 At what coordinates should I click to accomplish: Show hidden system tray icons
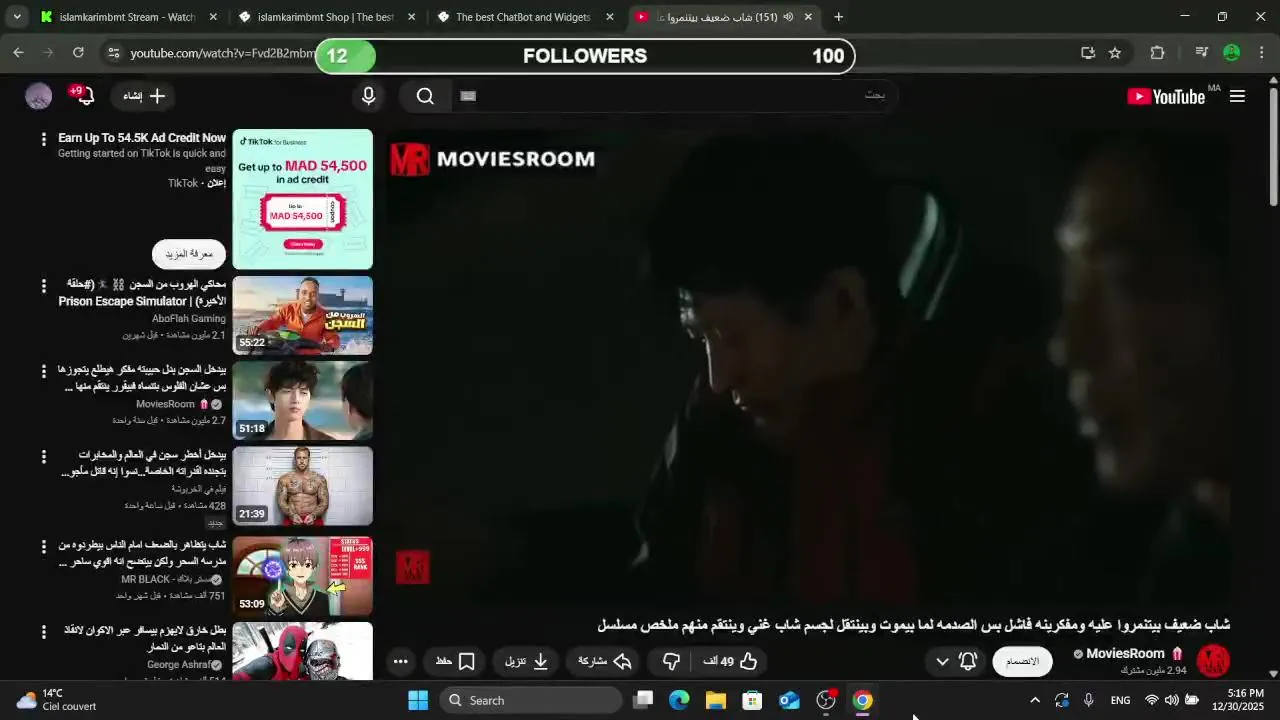[x=1035, y=700]
